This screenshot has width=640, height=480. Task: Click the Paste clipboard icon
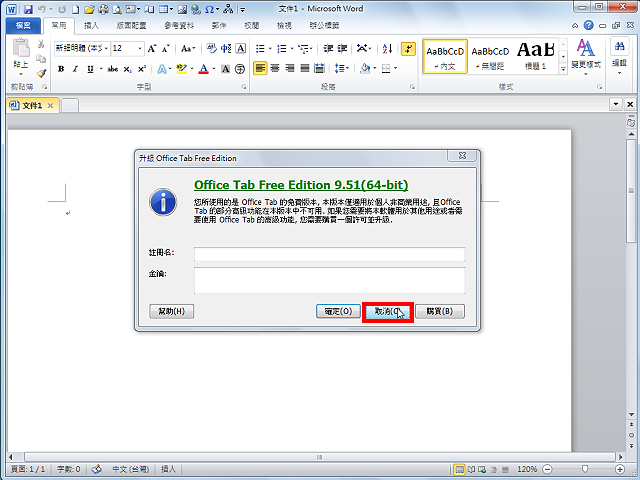click(x=21, y=48)
